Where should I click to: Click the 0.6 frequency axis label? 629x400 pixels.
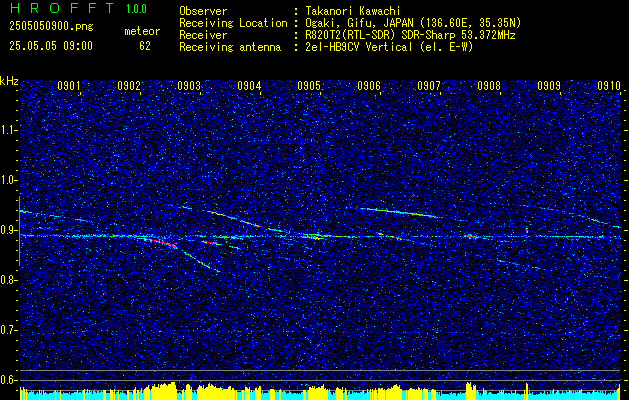click(9, 380)
